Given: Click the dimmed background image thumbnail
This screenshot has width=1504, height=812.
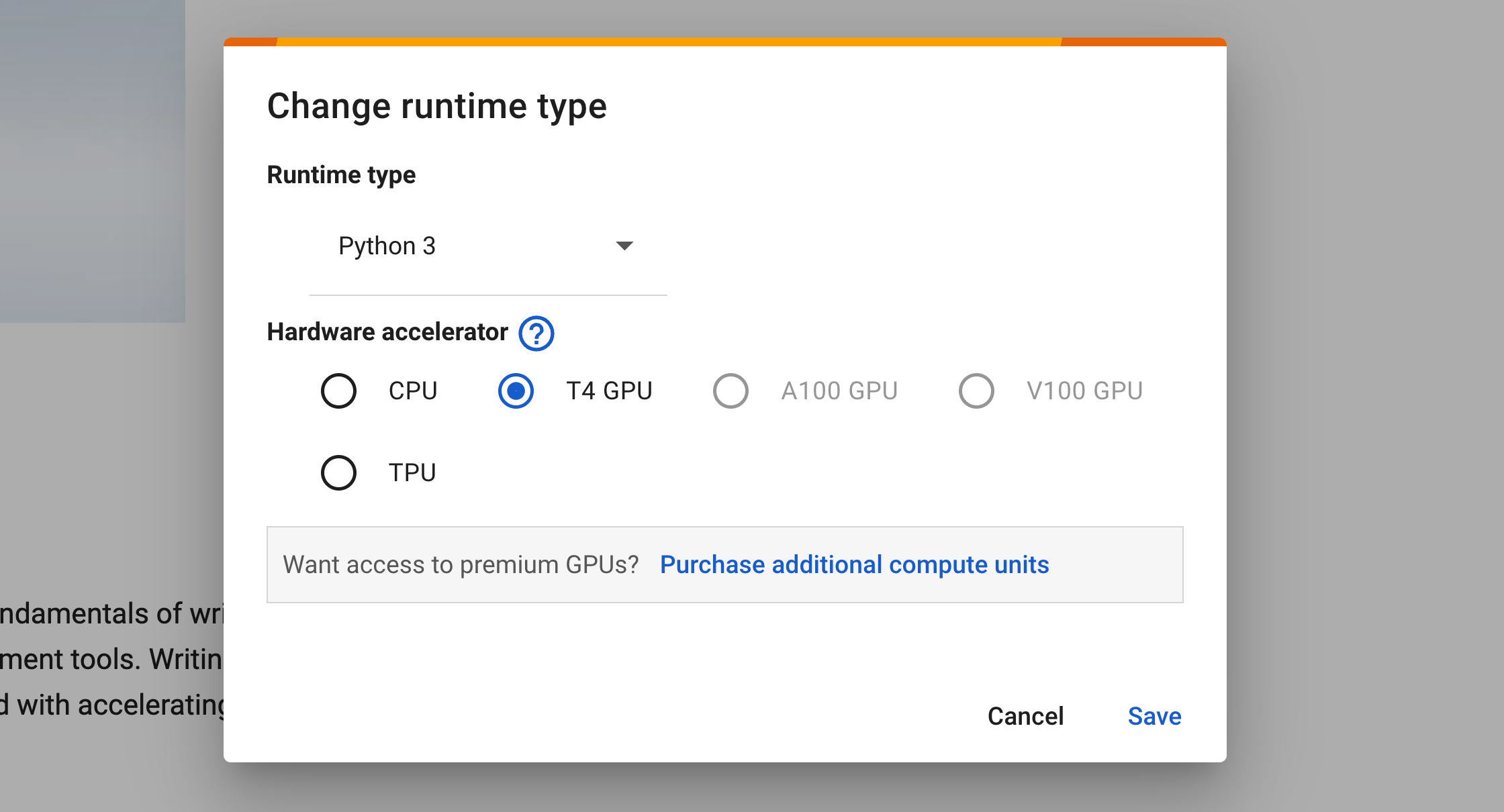Looking at the screenshot, I should coord(92,161).
